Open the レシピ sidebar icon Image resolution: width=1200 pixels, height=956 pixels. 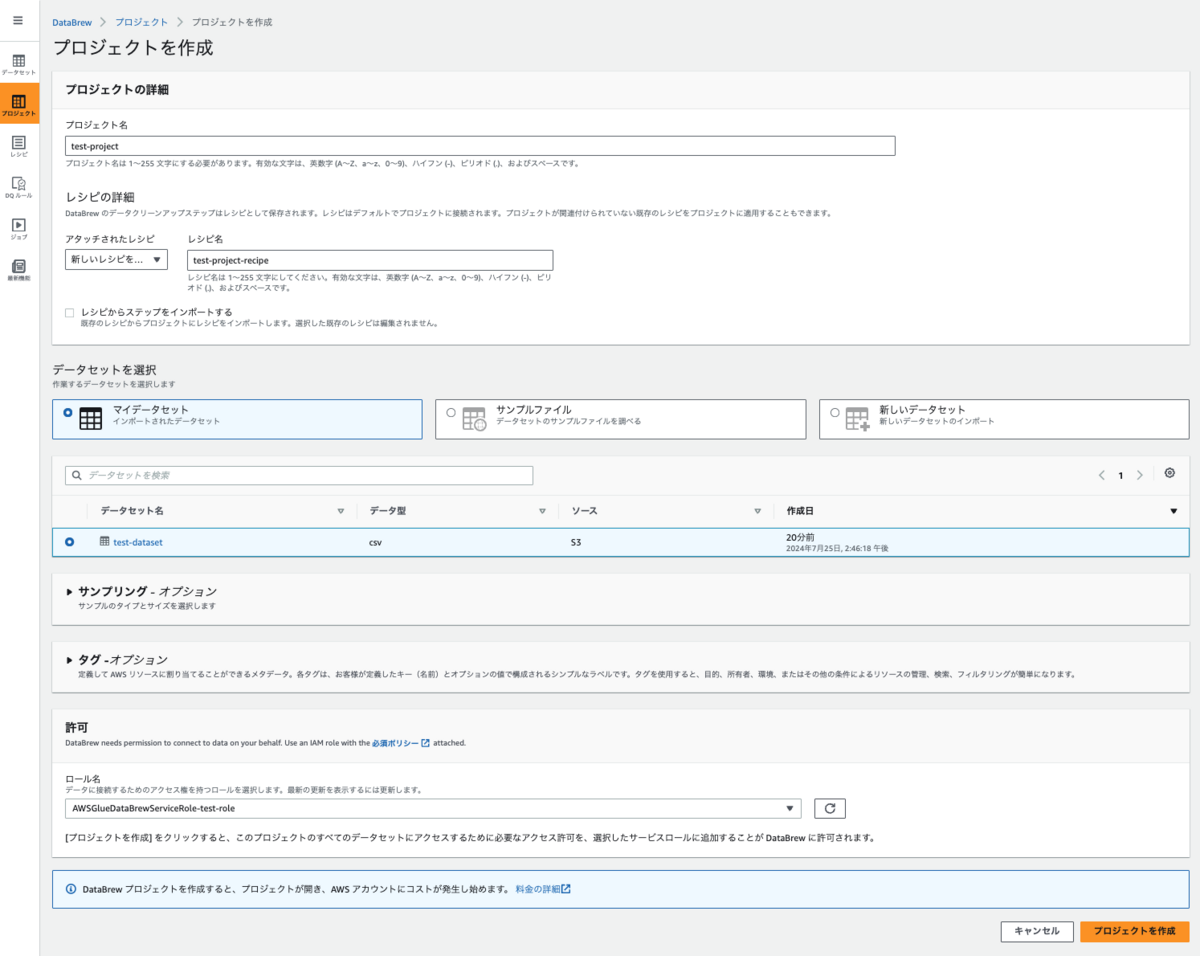click(19, 146)
